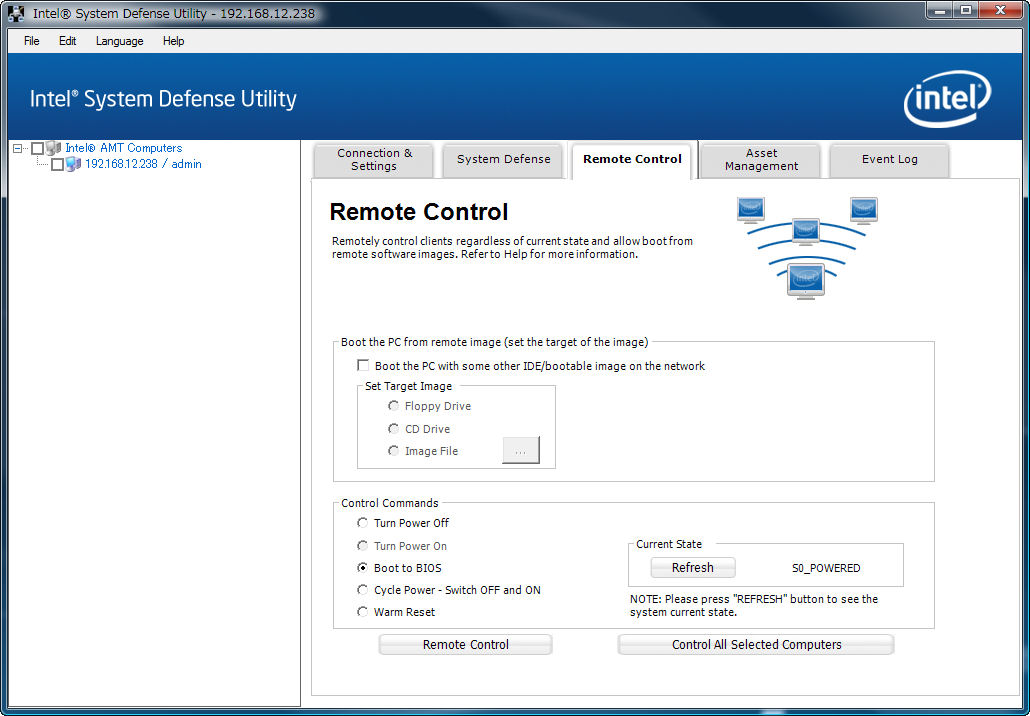This screenshot has height=716, width=1030.
Task: Select Turn Power Off command
Action: (x=362, y=523)
